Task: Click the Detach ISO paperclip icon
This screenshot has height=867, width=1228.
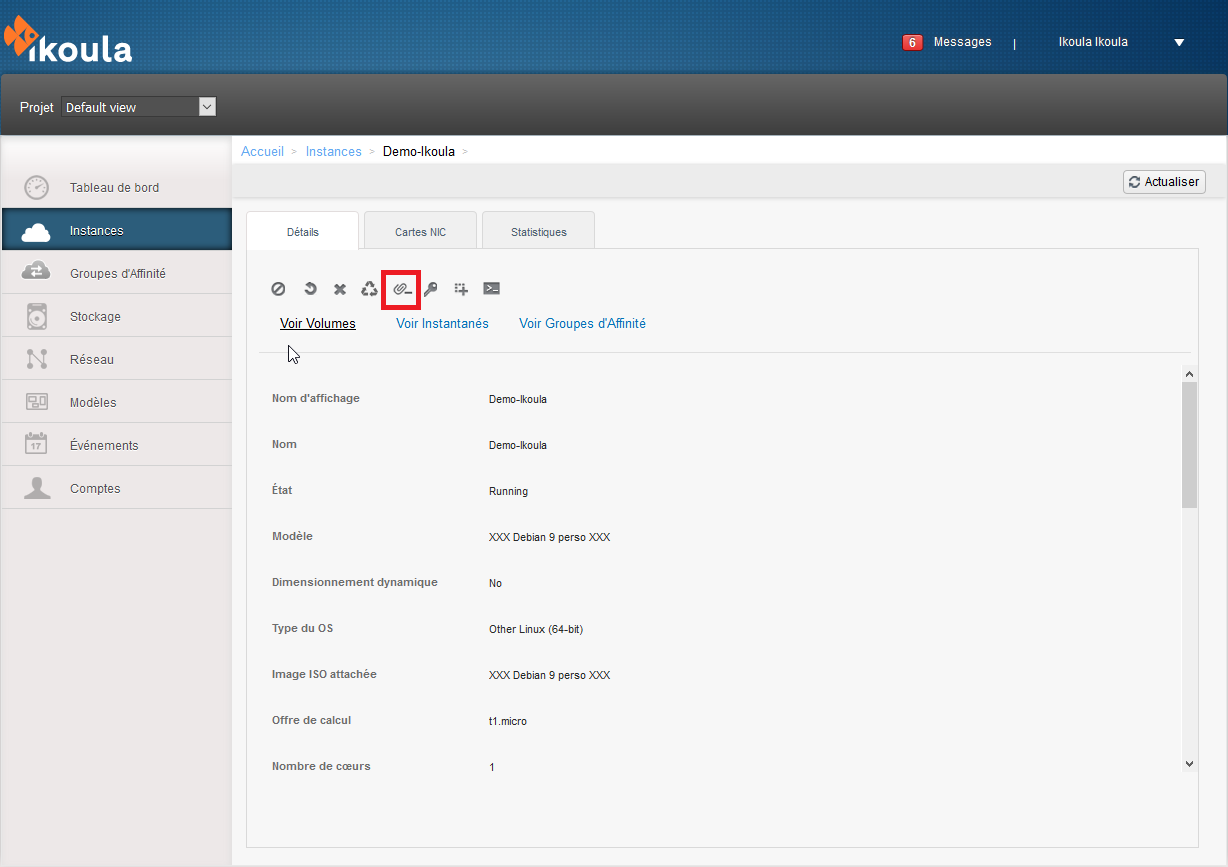Action: click(x=401, y=289)
